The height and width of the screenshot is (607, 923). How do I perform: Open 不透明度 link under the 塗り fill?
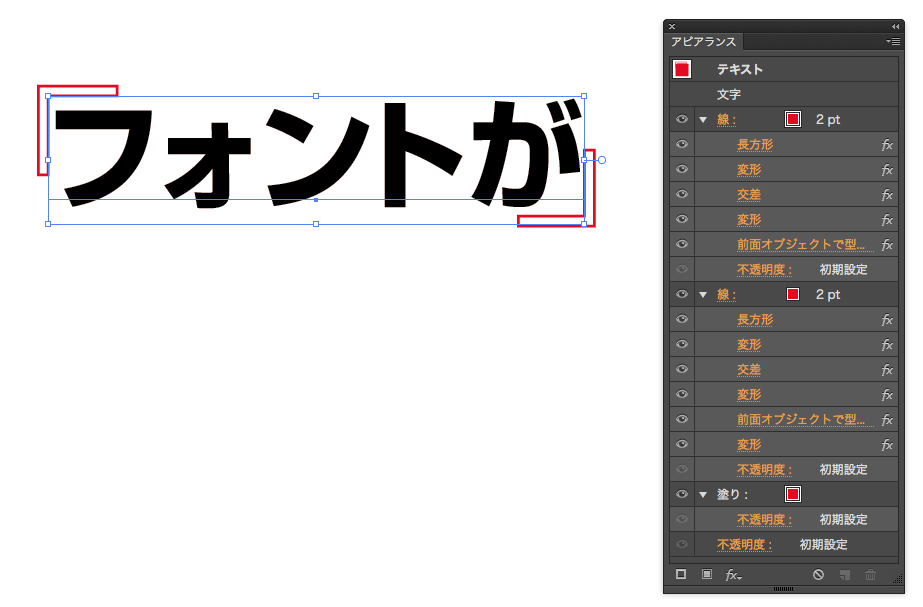click(x=765, y=520)
